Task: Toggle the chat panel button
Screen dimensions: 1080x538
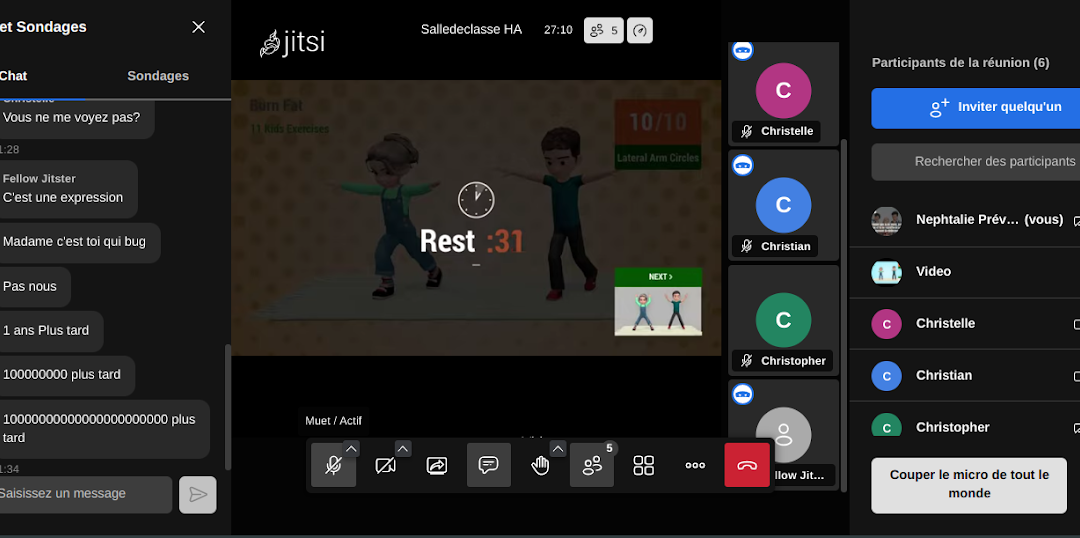Action: 488,465
